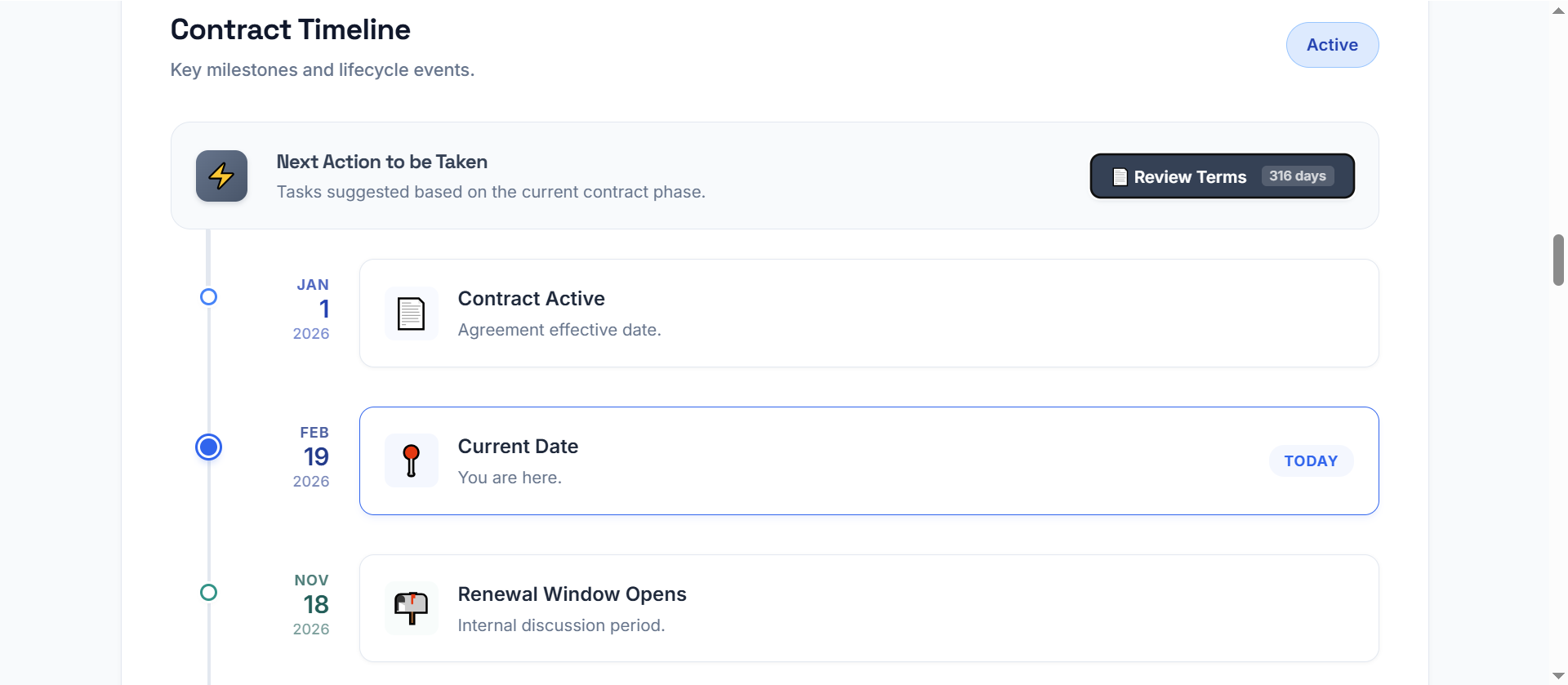This screenshot has height=685, width=1568.
Task: Click the Nov 18 timeline node circle
Action: tap(208, 592)
